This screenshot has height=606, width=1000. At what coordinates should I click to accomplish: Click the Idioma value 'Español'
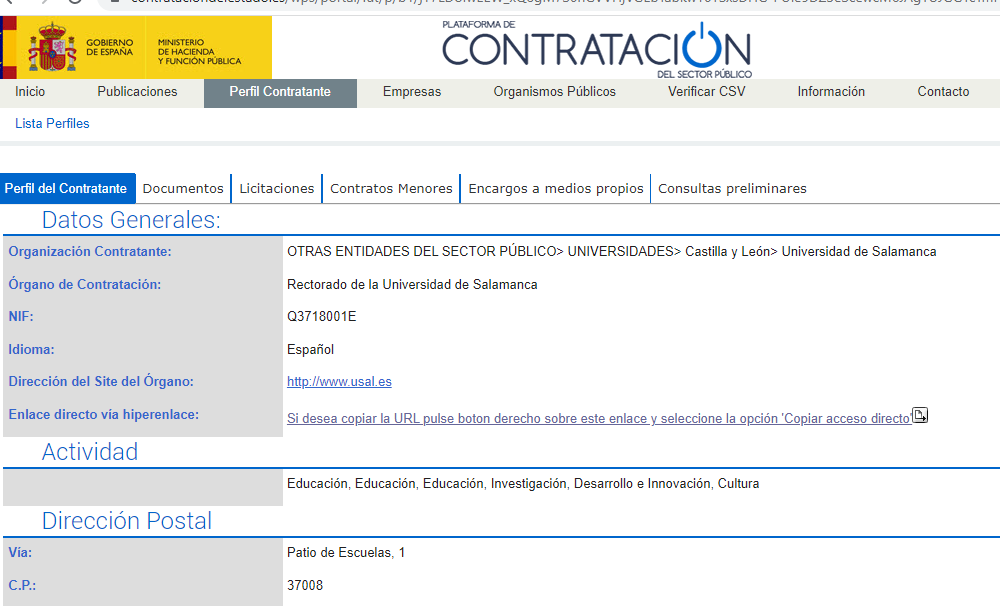click(x=311, y=350)
